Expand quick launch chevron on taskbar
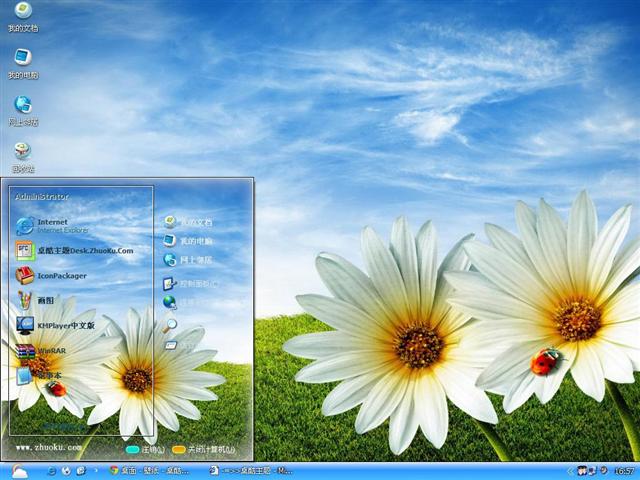This screenshot has height=480, width=640. 96,471
